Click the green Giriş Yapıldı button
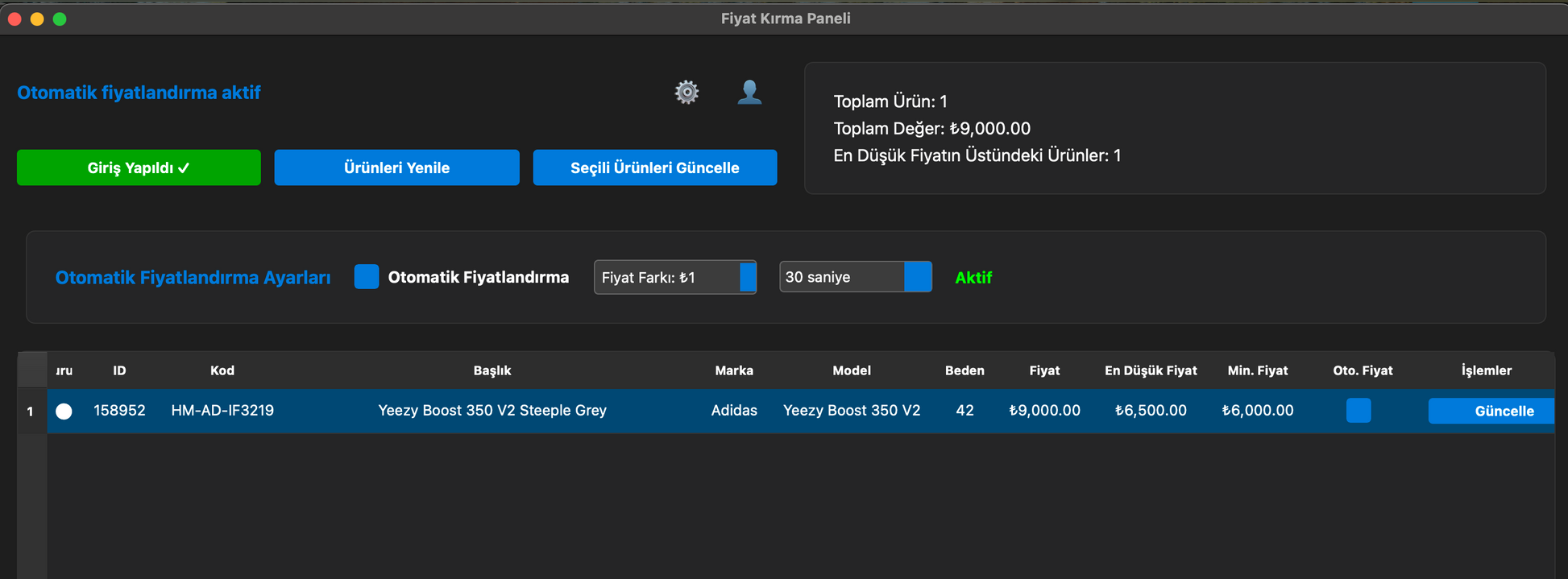Image resolution: width=1568 pixels, height=579 pixels. (x=139, y=167)
